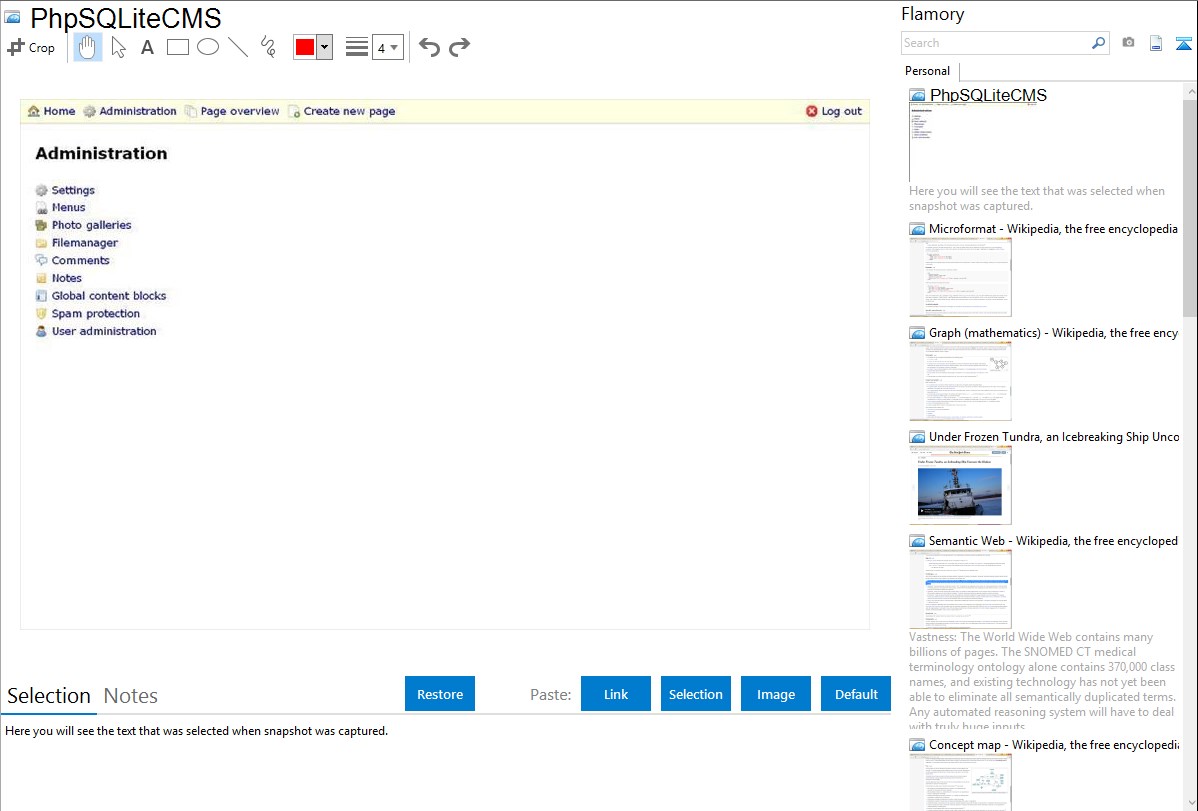Click the Page overview link in the snapshot
This screenshot has width=1198, height=811.
[x=240, y=111]
